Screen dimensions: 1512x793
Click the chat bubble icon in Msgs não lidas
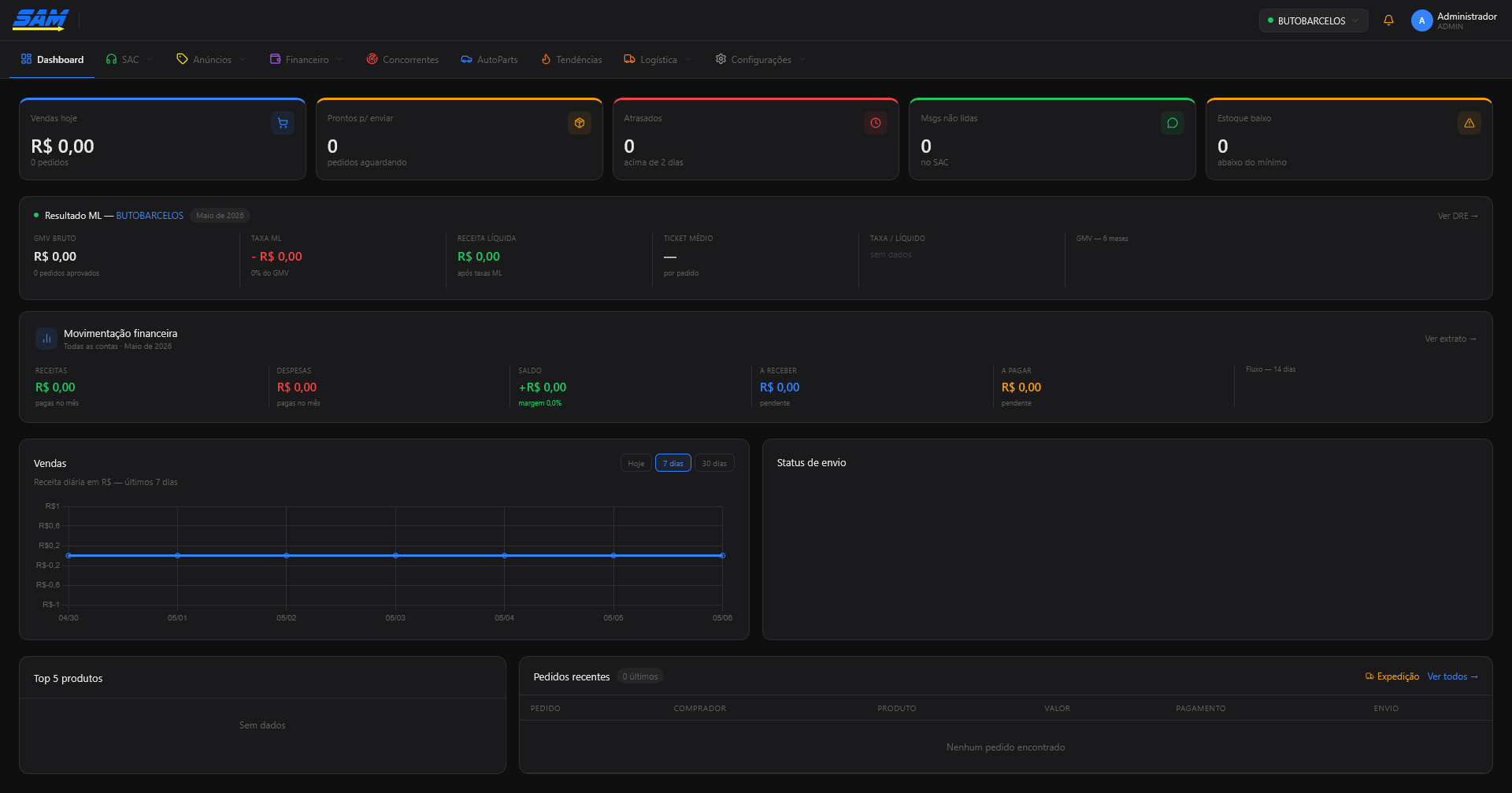[x=1173, y=123]
